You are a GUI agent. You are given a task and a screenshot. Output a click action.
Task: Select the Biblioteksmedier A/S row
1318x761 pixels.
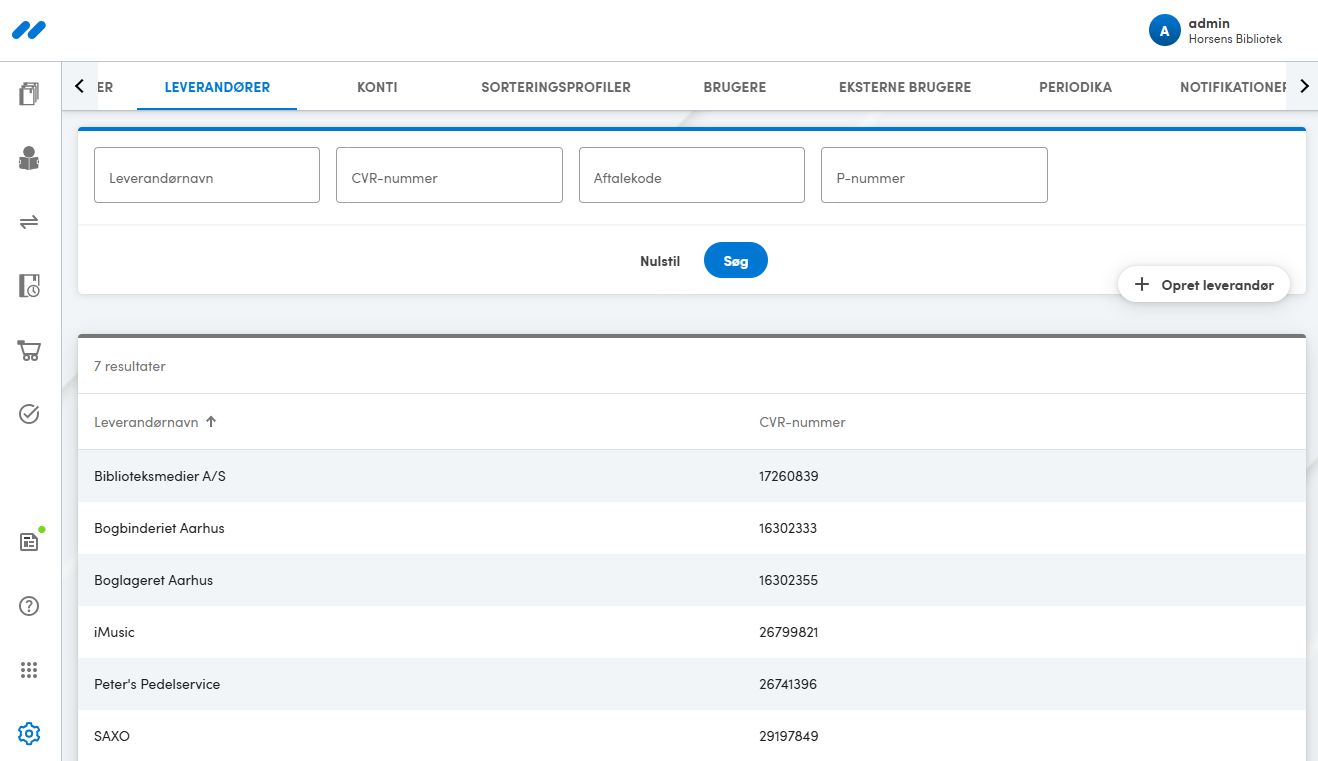(x=692, y=476)
